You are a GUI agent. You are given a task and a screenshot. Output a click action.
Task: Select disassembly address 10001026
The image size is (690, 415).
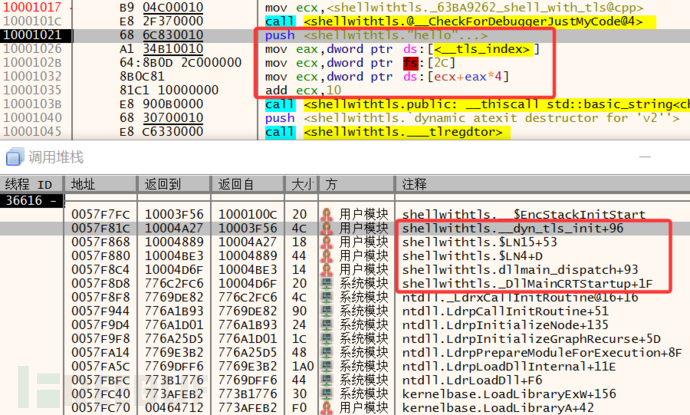tap(33, 48)
